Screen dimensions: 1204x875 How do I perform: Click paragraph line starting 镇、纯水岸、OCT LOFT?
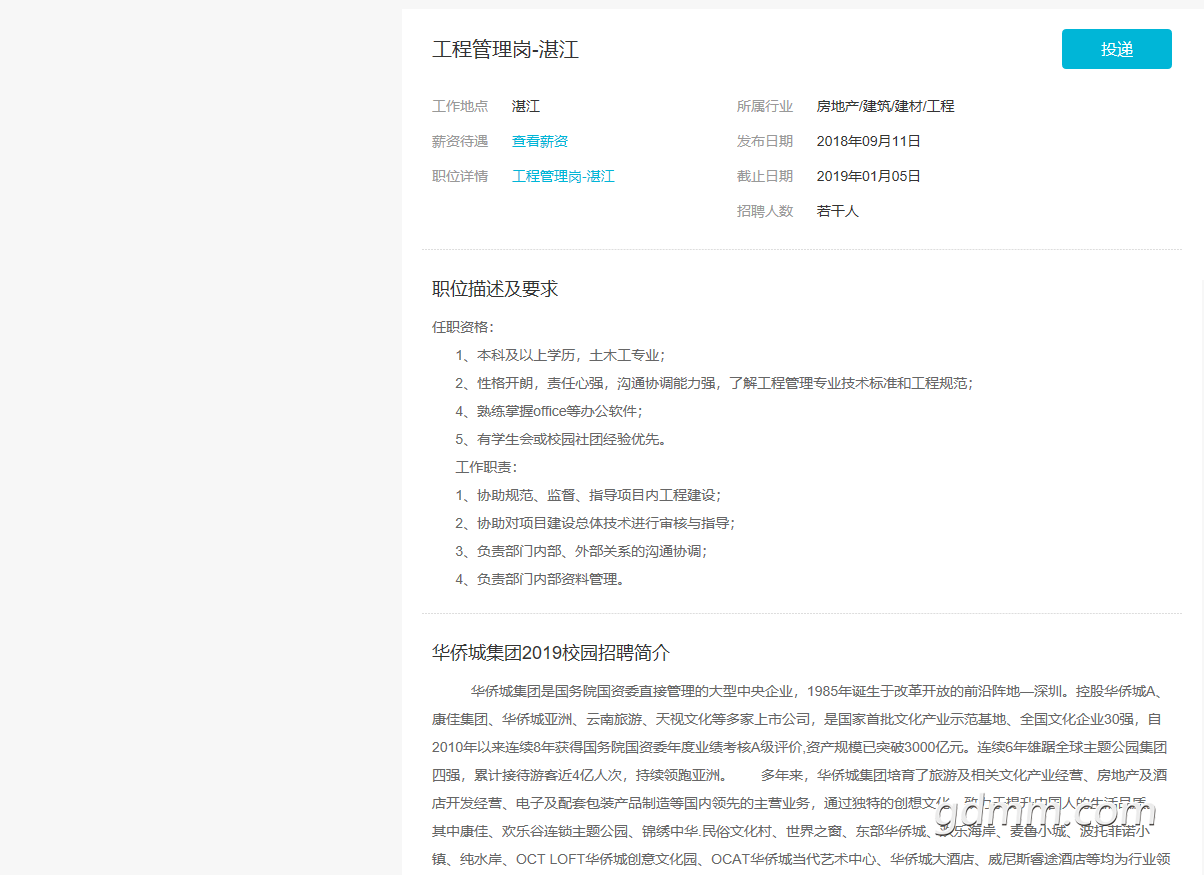[800, 859]
